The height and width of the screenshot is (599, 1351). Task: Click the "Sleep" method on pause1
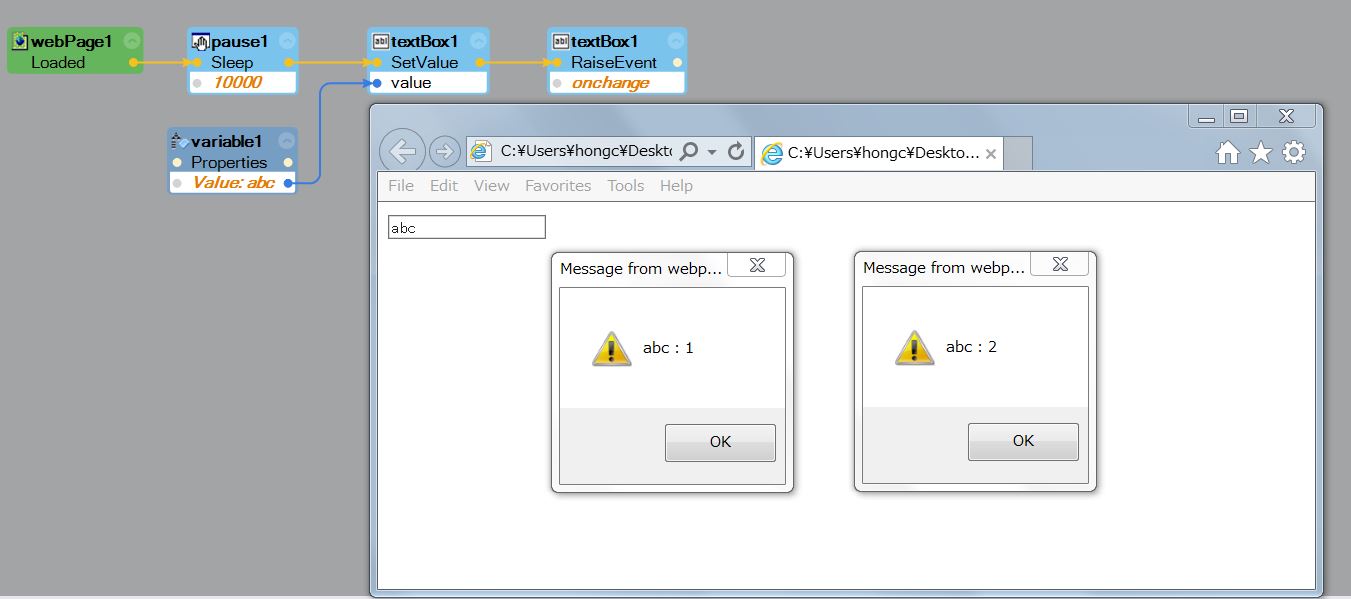click(232, 62)
